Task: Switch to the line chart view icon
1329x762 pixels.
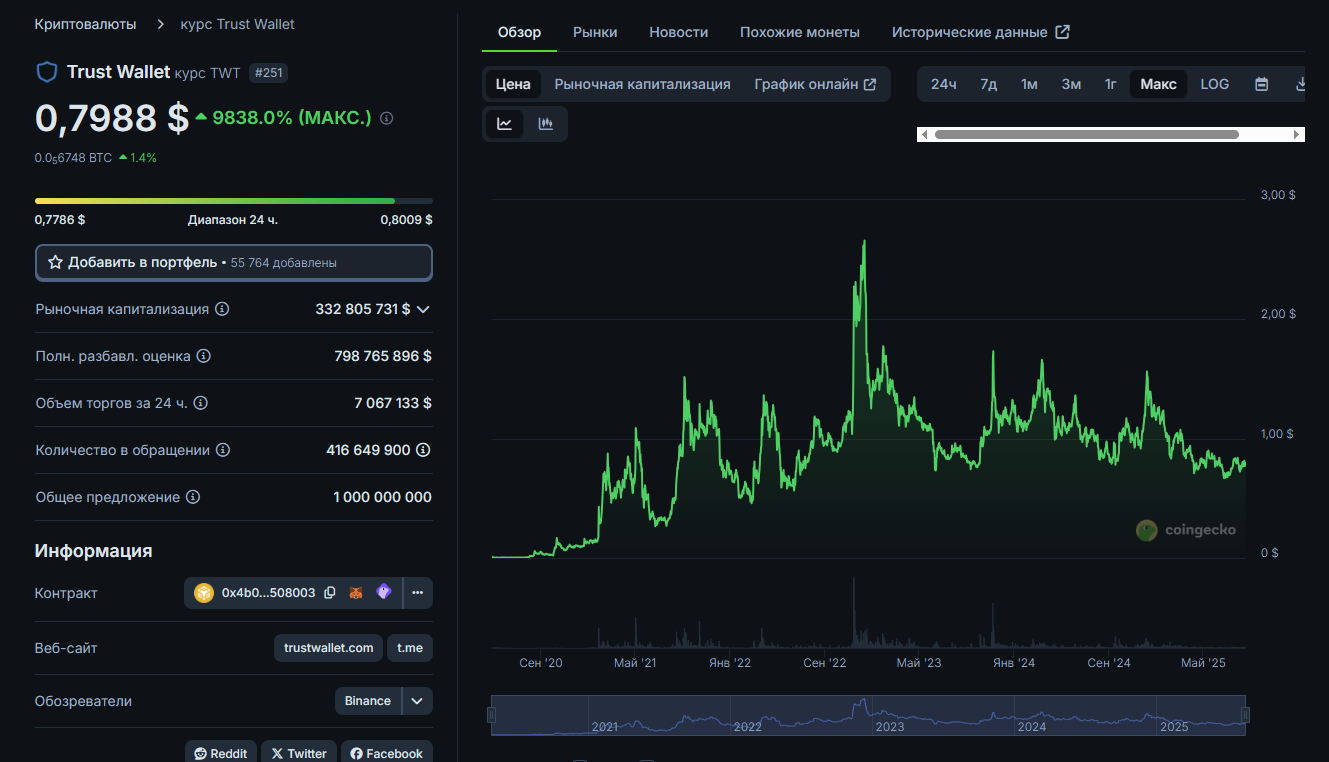Action: coord(505,124)
